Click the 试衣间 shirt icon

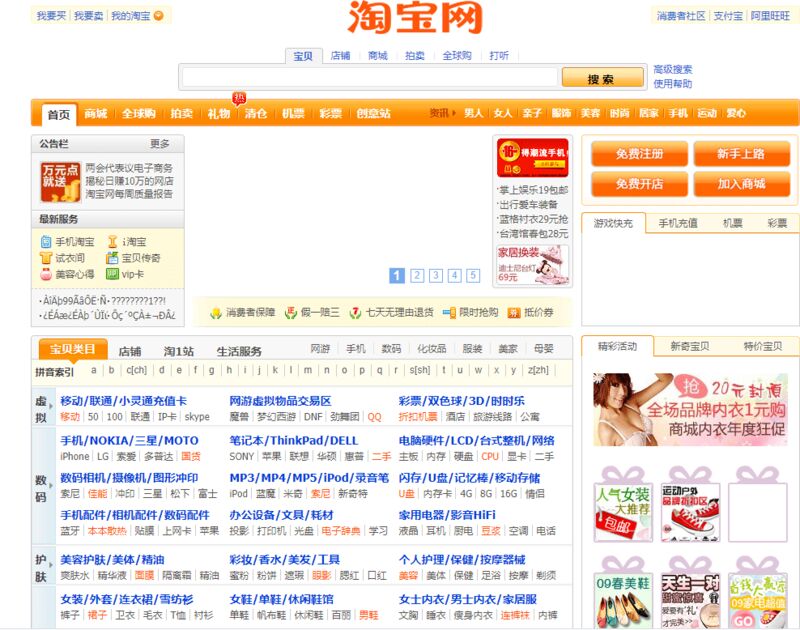(46, 258)
